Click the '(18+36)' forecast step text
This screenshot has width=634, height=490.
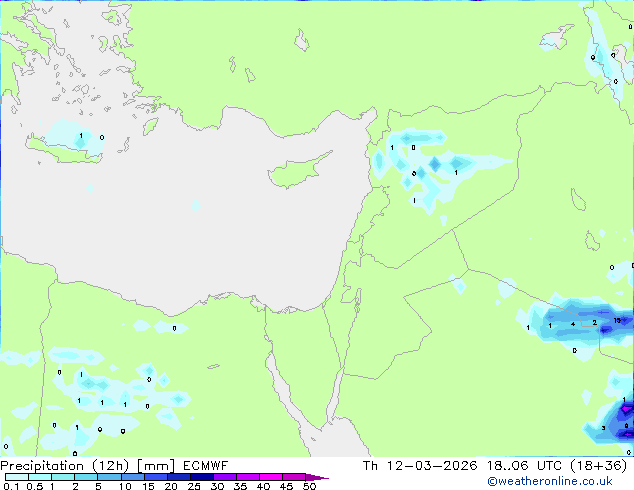pos(598,466)
